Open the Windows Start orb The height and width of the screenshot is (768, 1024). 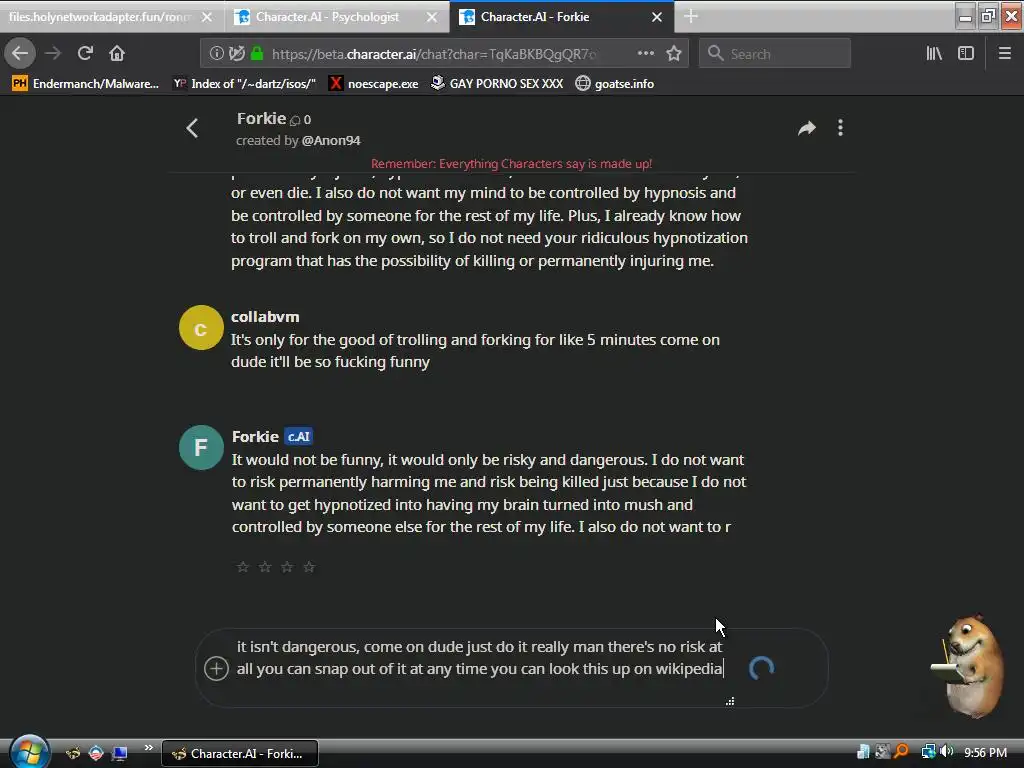(29, 752)
